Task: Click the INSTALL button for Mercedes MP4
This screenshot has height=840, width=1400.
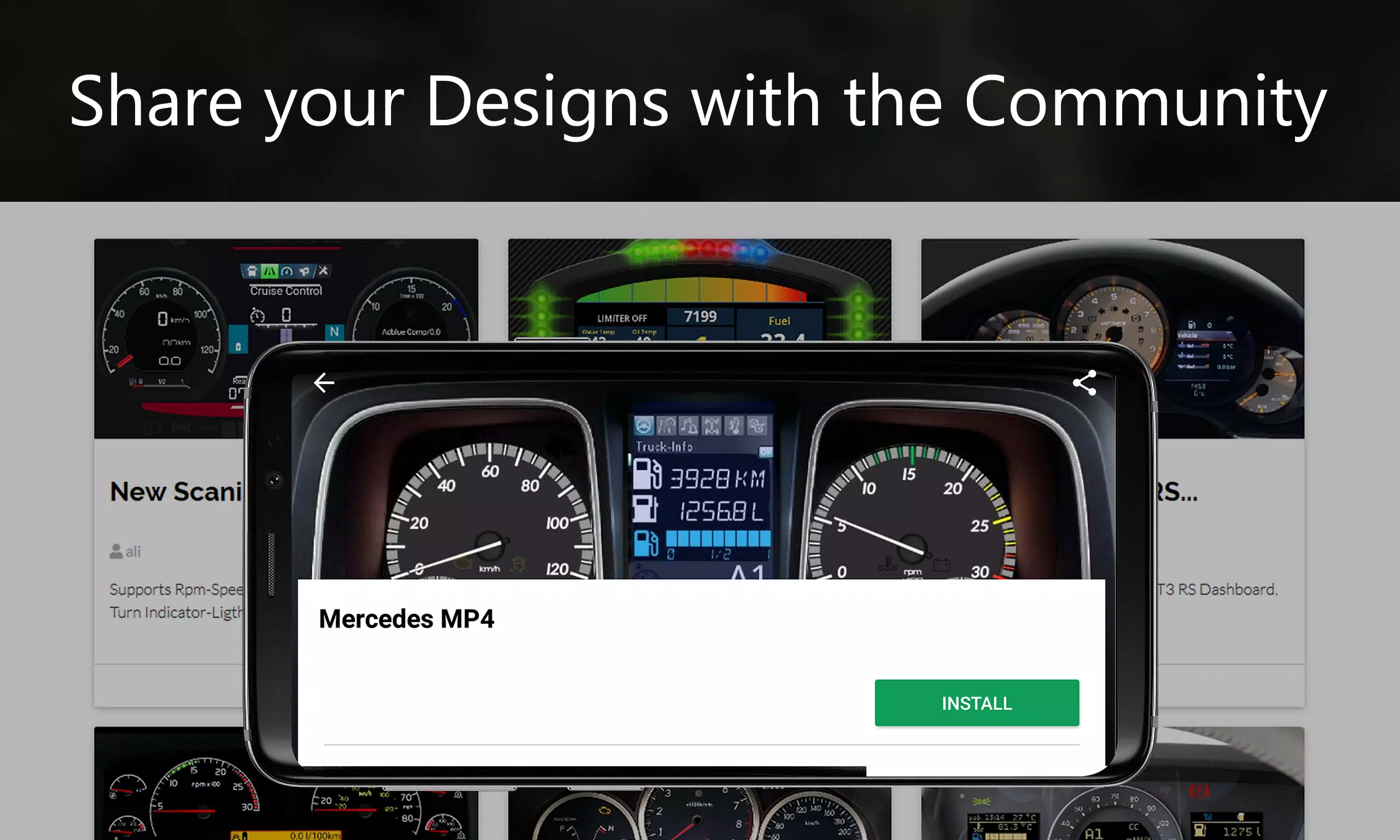Action: pos(977,702)
